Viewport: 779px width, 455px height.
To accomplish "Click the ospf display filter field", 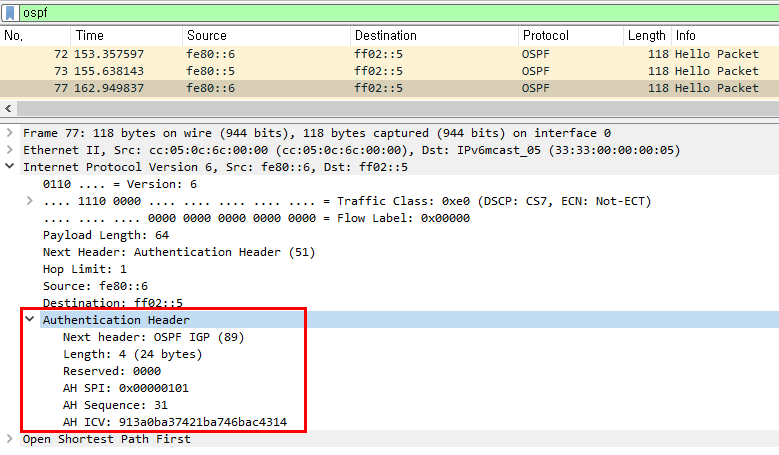I will (399, 12).
